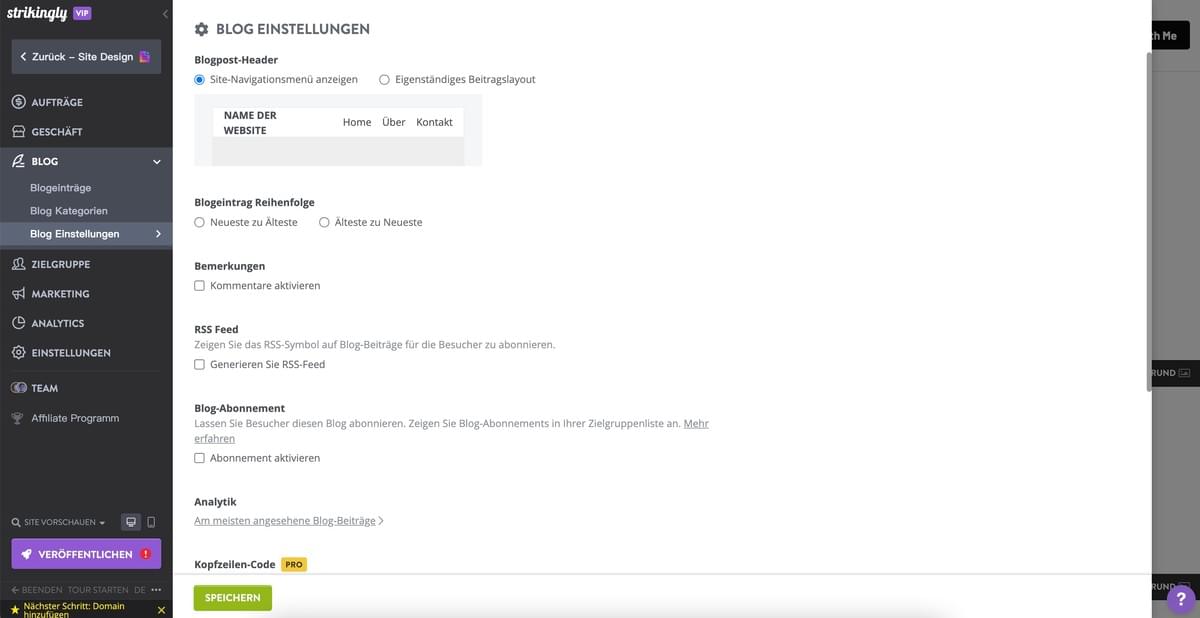
Task: Check Generieren Sie RSS-Feed
Action: [198, 362]
